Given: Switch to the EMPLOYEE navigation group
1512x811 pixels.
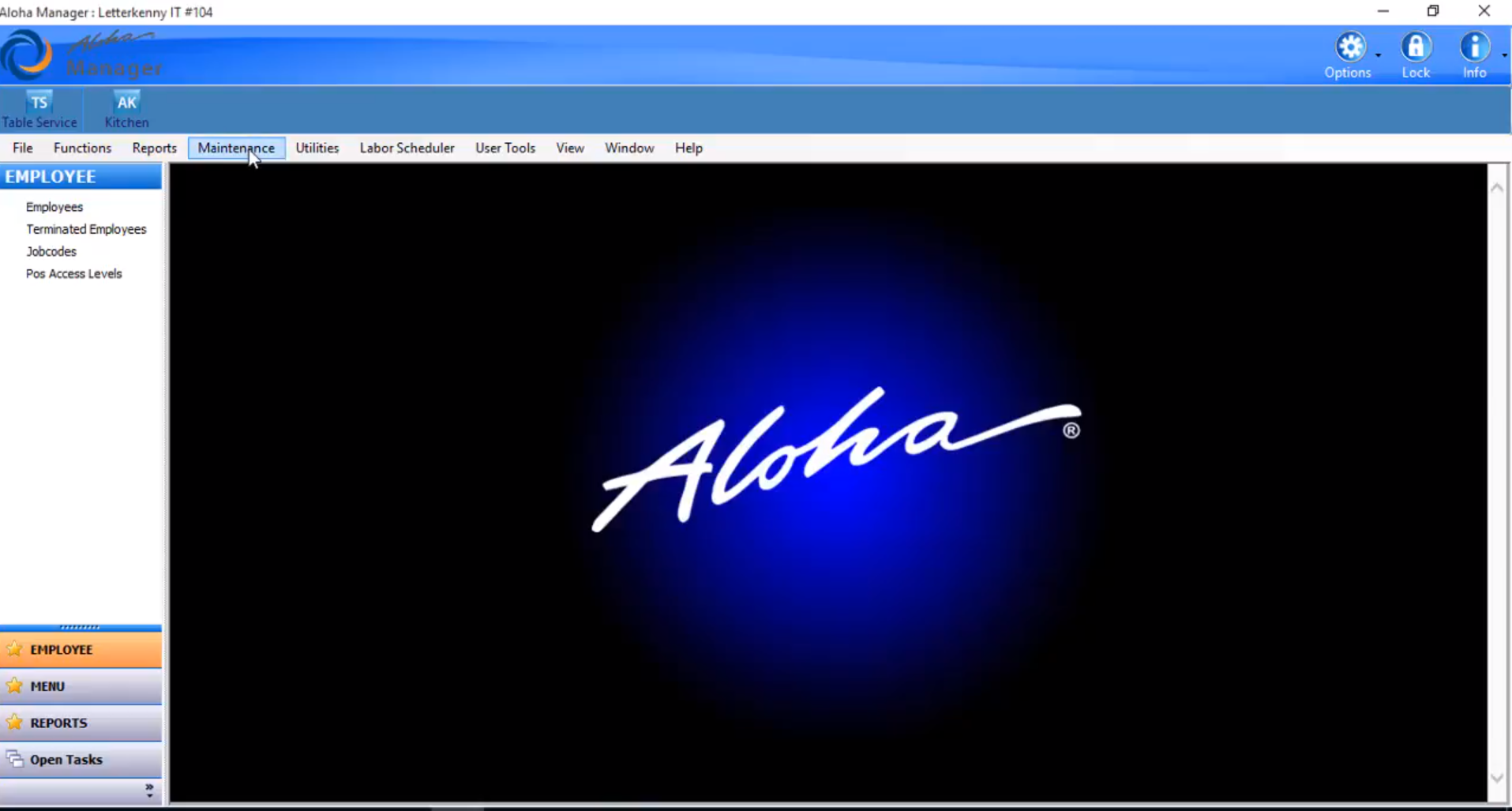Looking at the screenshot, I should tap(81, 649).
